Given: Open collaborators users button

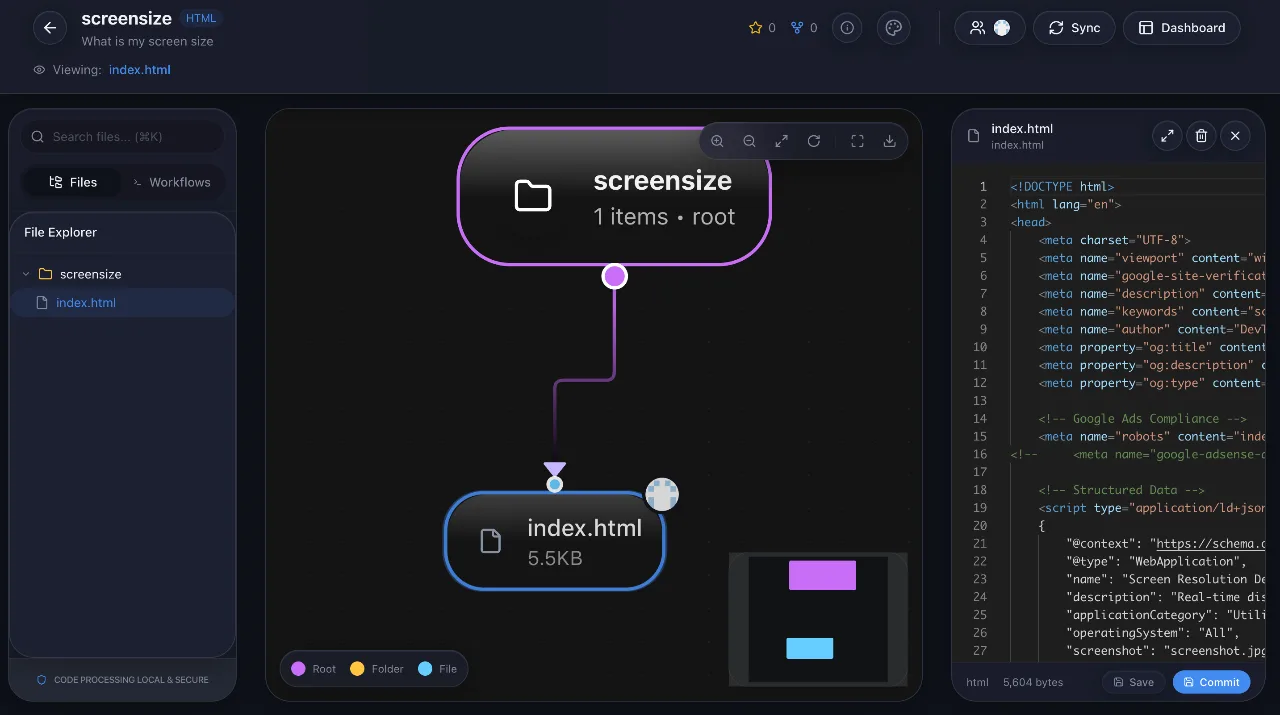Looking at the screenshot, I should pyautogui.click(x=989, y=28).
